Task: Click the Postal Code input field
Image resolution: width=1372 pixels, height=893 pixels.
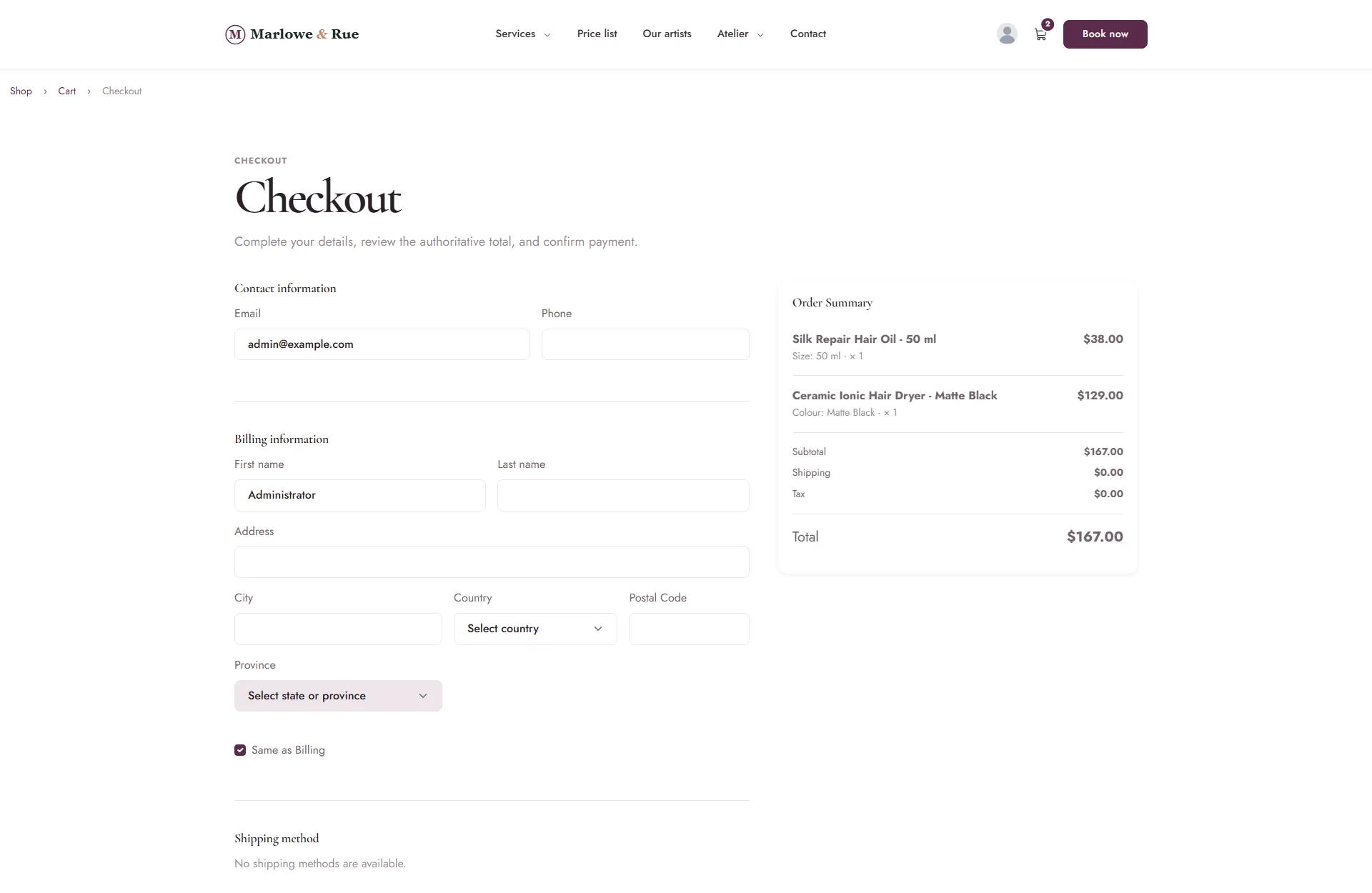Action: 689,629
